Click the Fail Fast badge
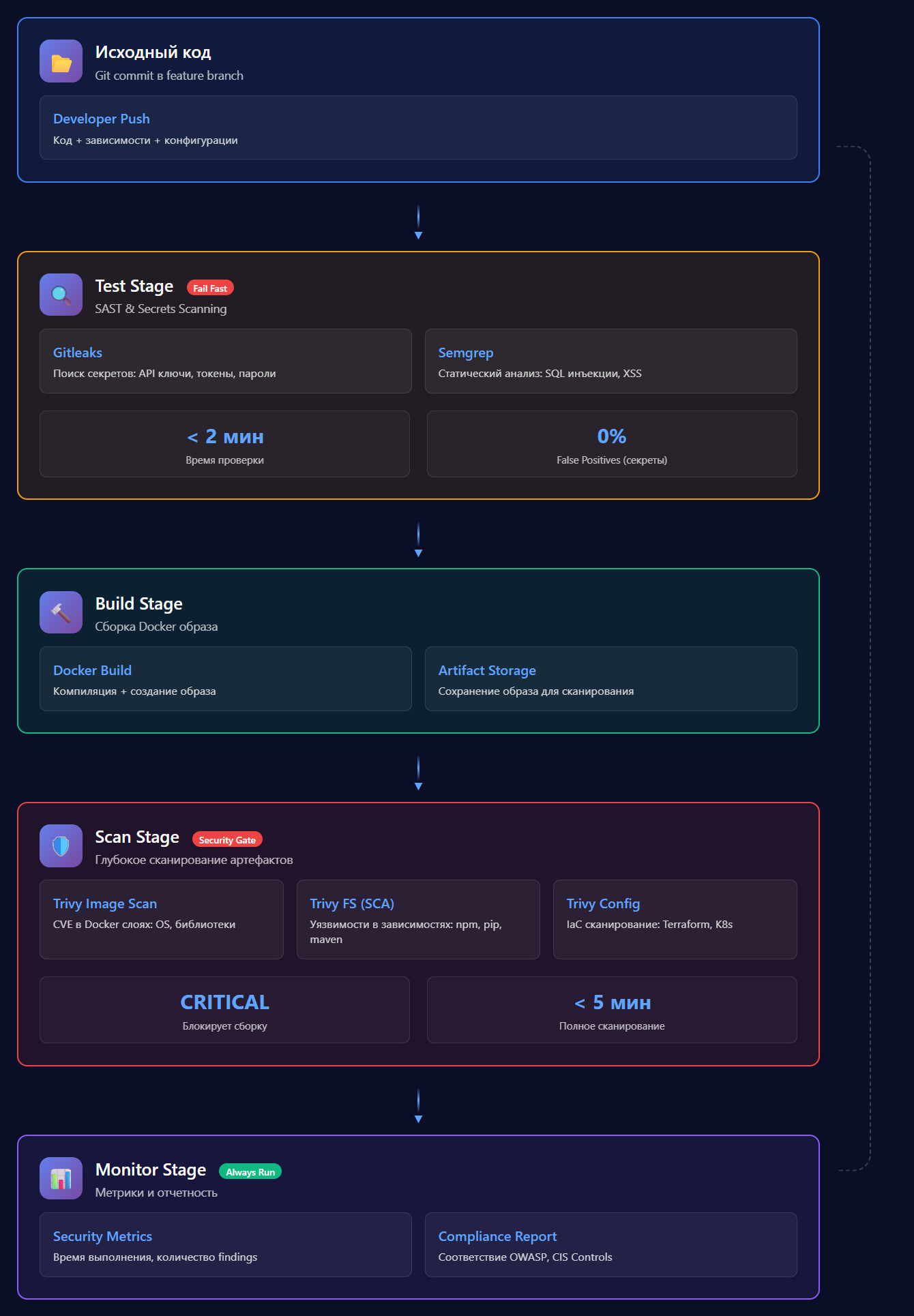Screen dimensions: 914x1316 point(210,288)
